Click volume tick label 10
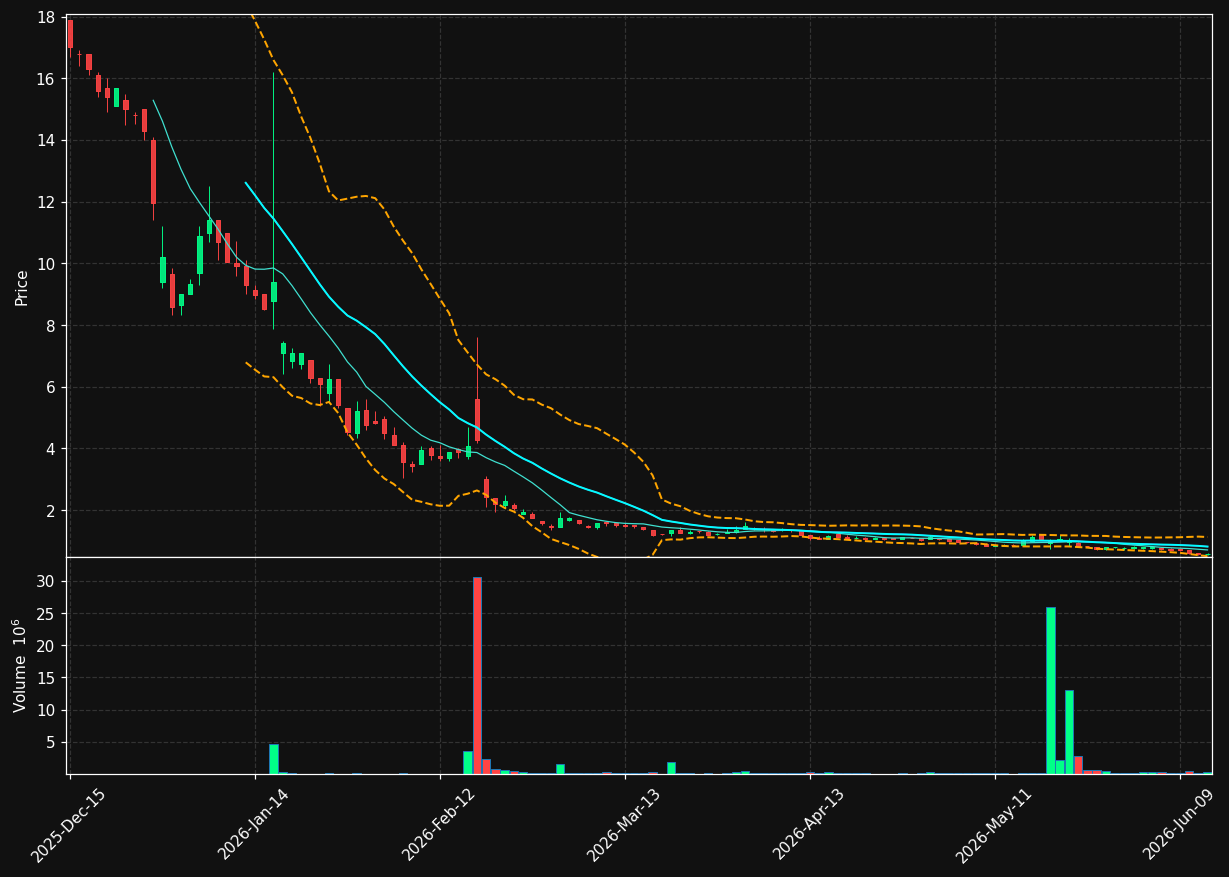 click(46, 710)
